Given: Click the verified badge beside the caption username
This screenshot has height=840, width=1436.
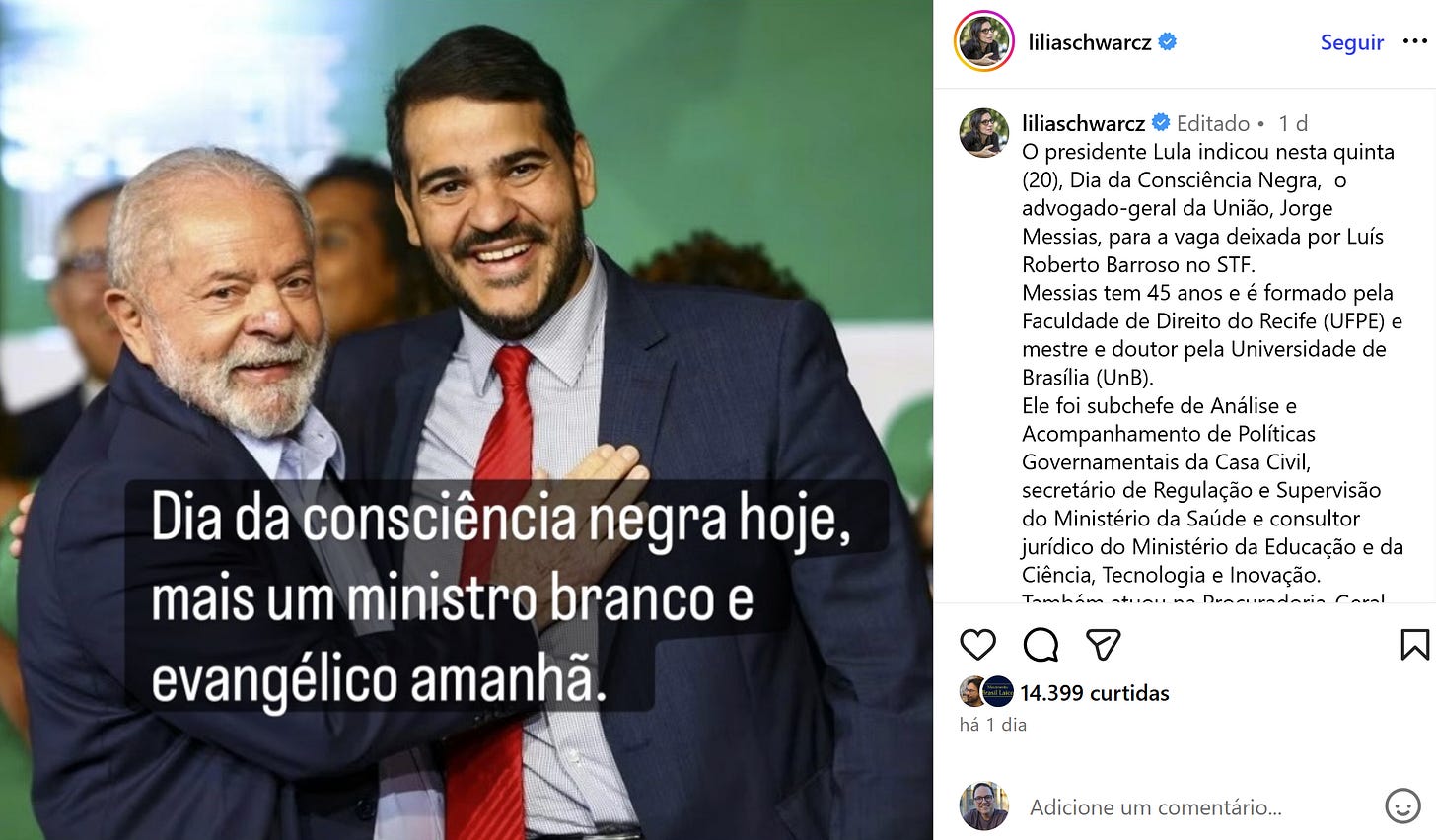Looking at the screenshot, I should 1161,123.
